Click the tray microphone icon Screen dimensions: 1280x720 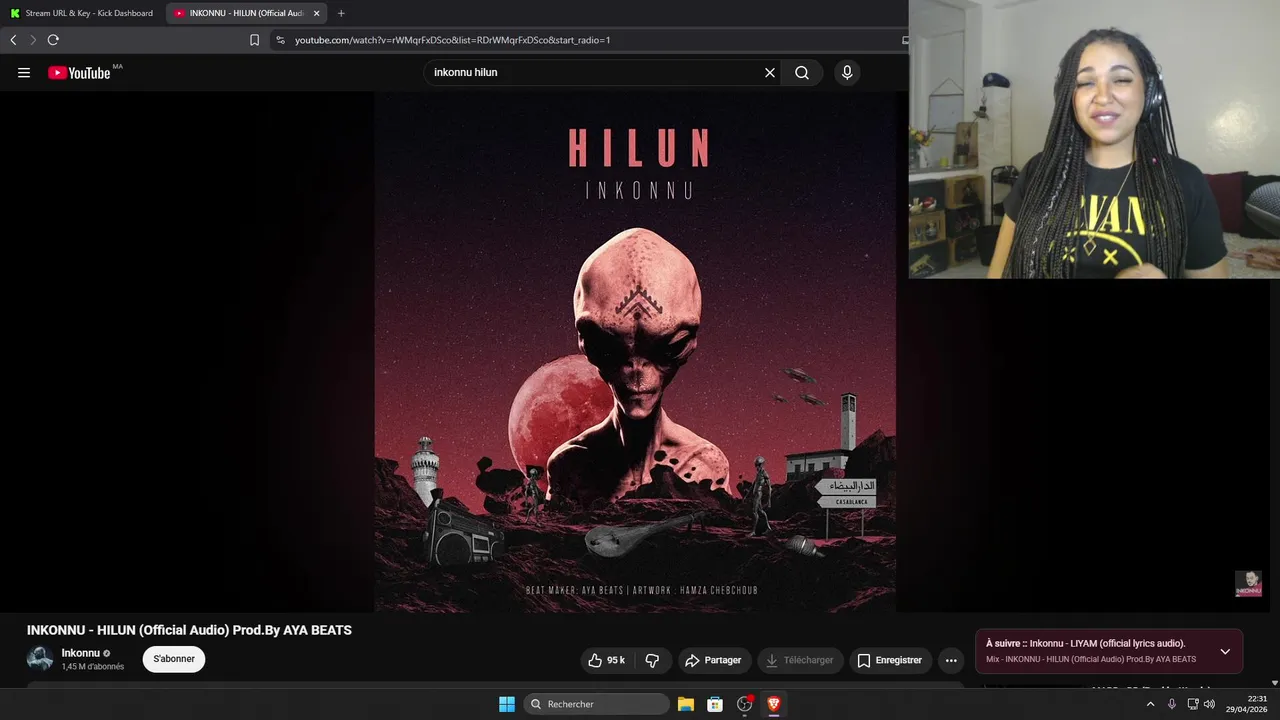pos(1172,704)
